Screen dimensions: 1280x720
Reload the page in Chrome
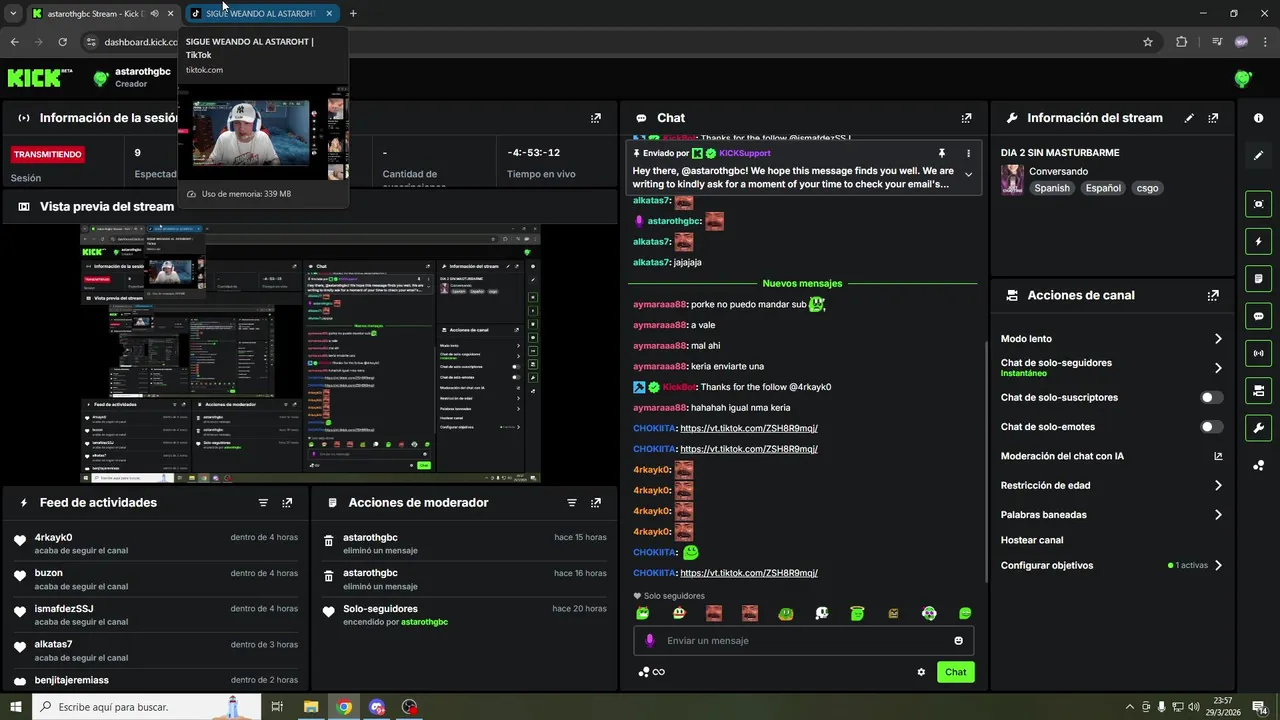click(62, 42)
